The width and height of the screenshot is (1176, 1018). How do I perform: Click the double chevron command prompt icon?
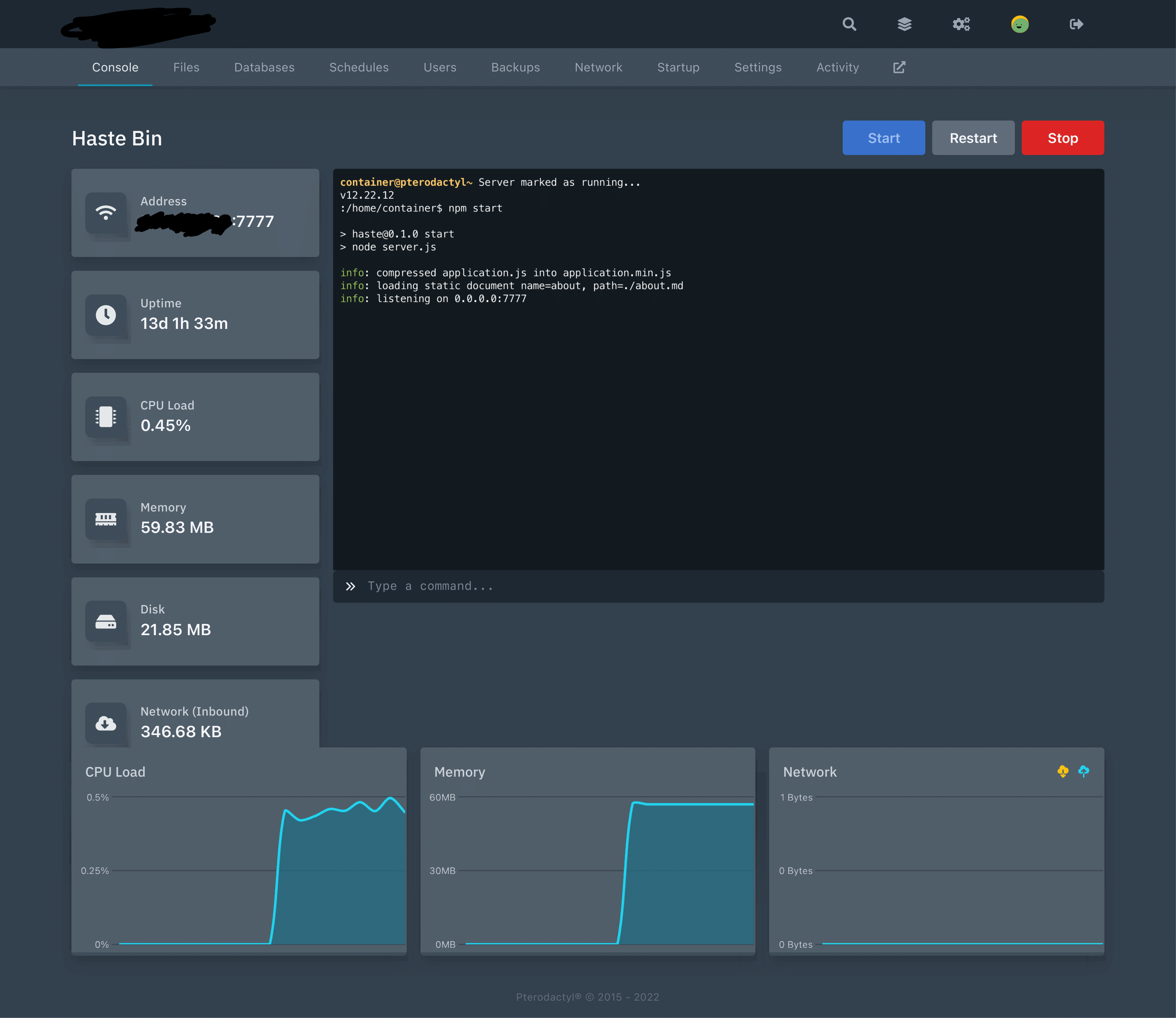[350, 586]
